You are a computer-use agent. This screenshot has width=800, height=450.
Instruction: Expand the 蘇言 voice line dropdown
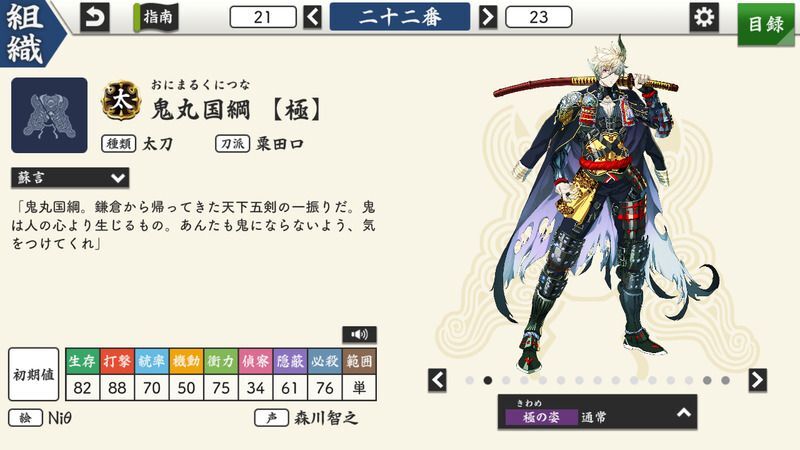[70, 178]
